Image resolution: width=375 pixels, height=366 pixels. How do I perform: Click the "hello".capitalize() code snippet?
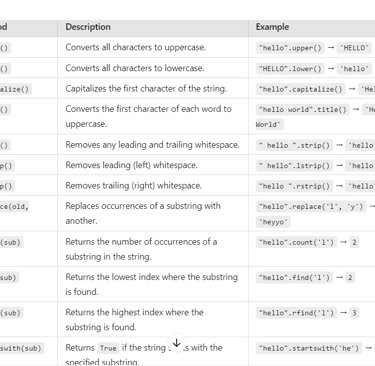point(301,89)
